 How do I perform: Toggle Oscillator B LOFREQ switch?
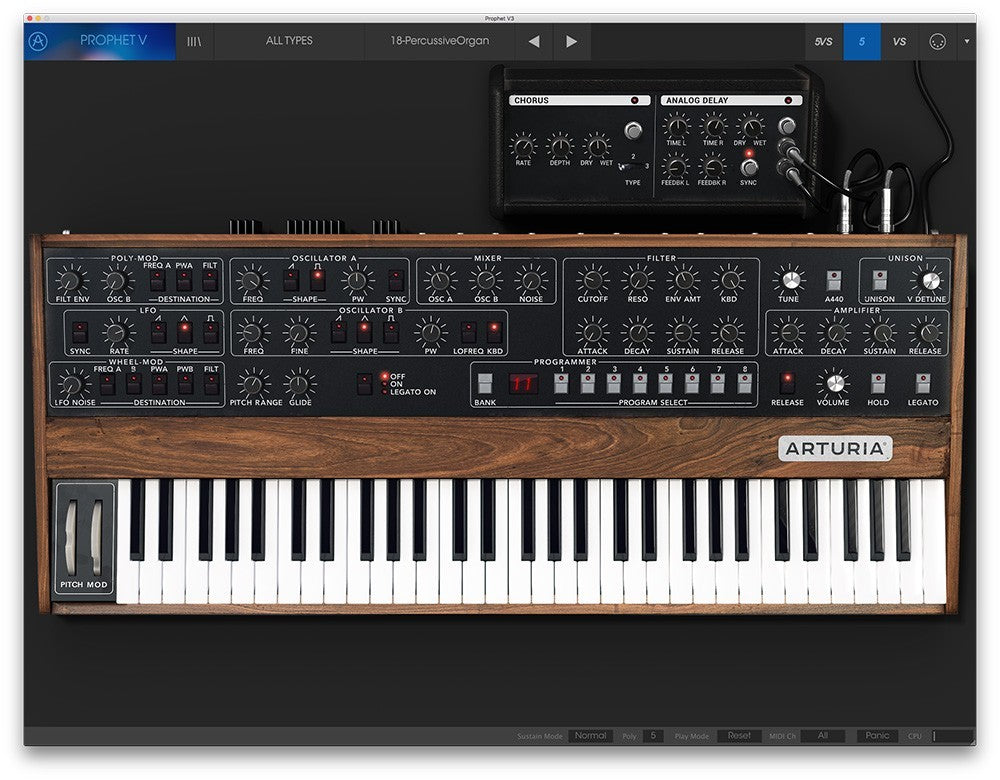click(x=469, y=332)
